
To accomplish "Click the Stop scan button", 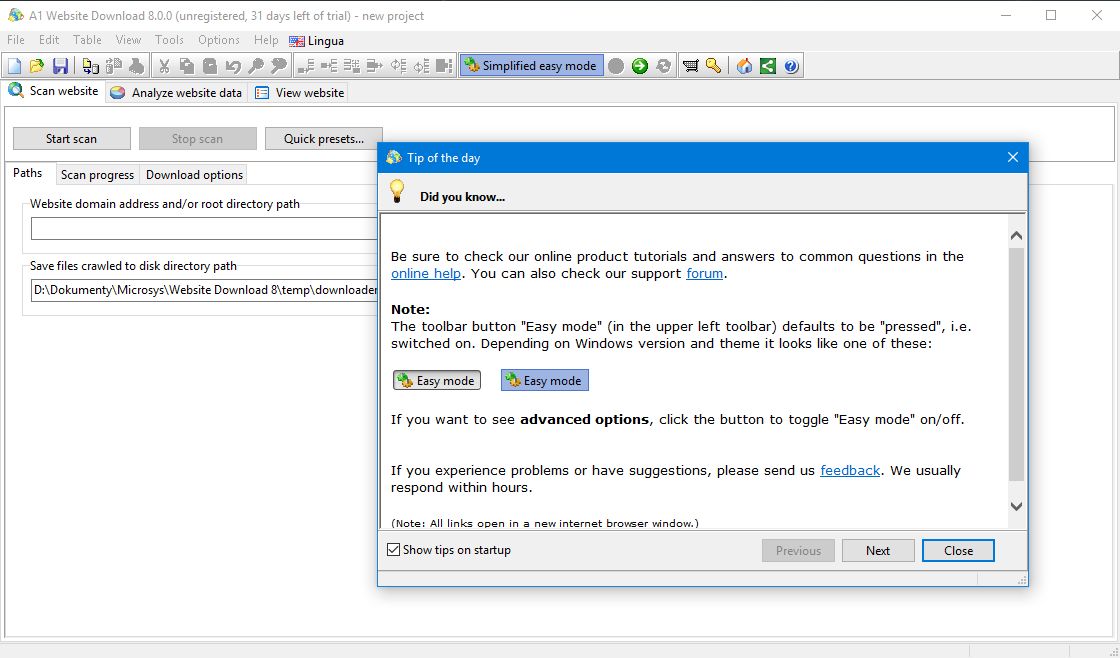I will [x=197, y=139].
